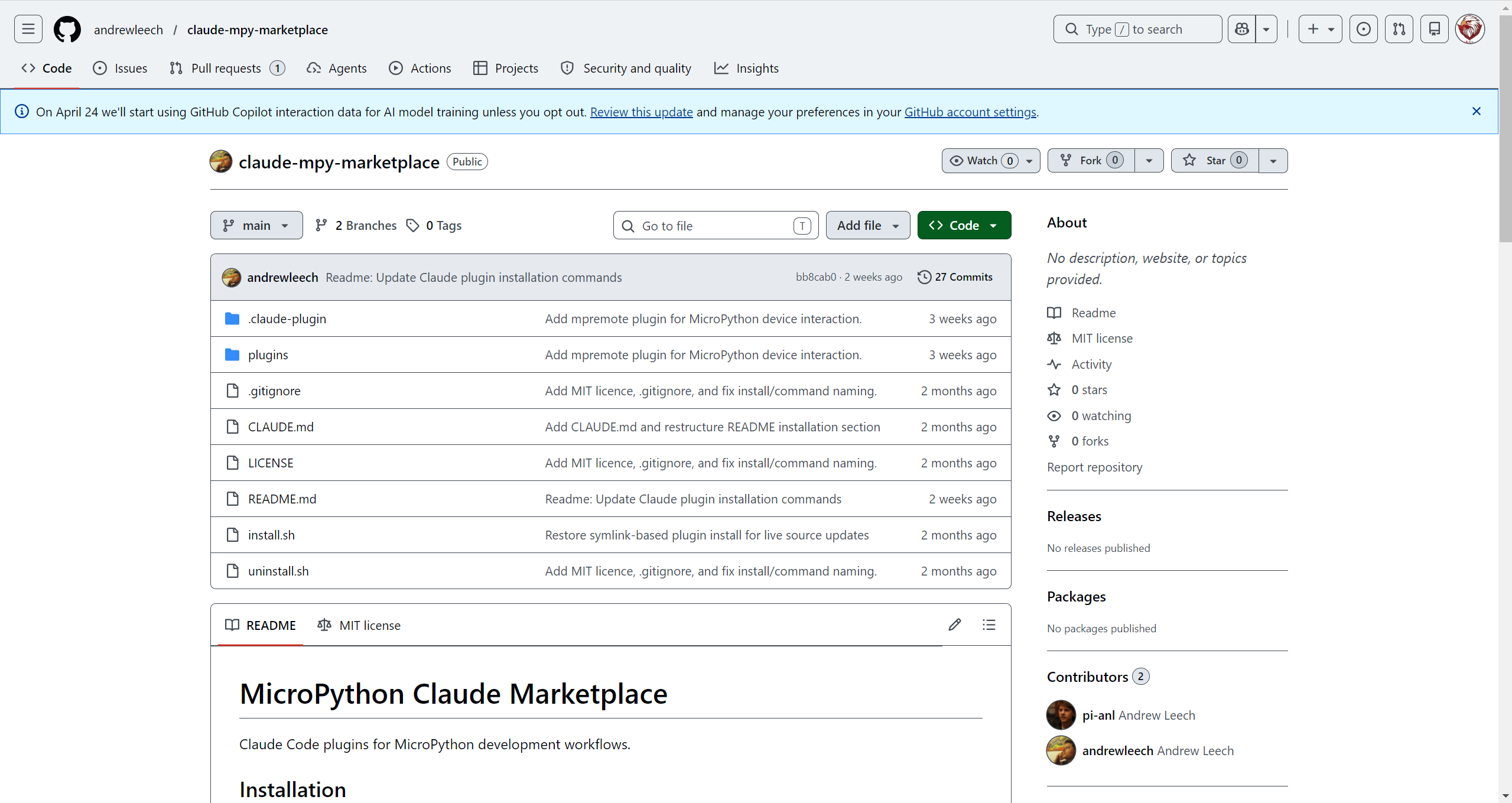The image size is (1512, 803).
Task: Edit the README with the pencil icon
Action: [x=955, y=625]
